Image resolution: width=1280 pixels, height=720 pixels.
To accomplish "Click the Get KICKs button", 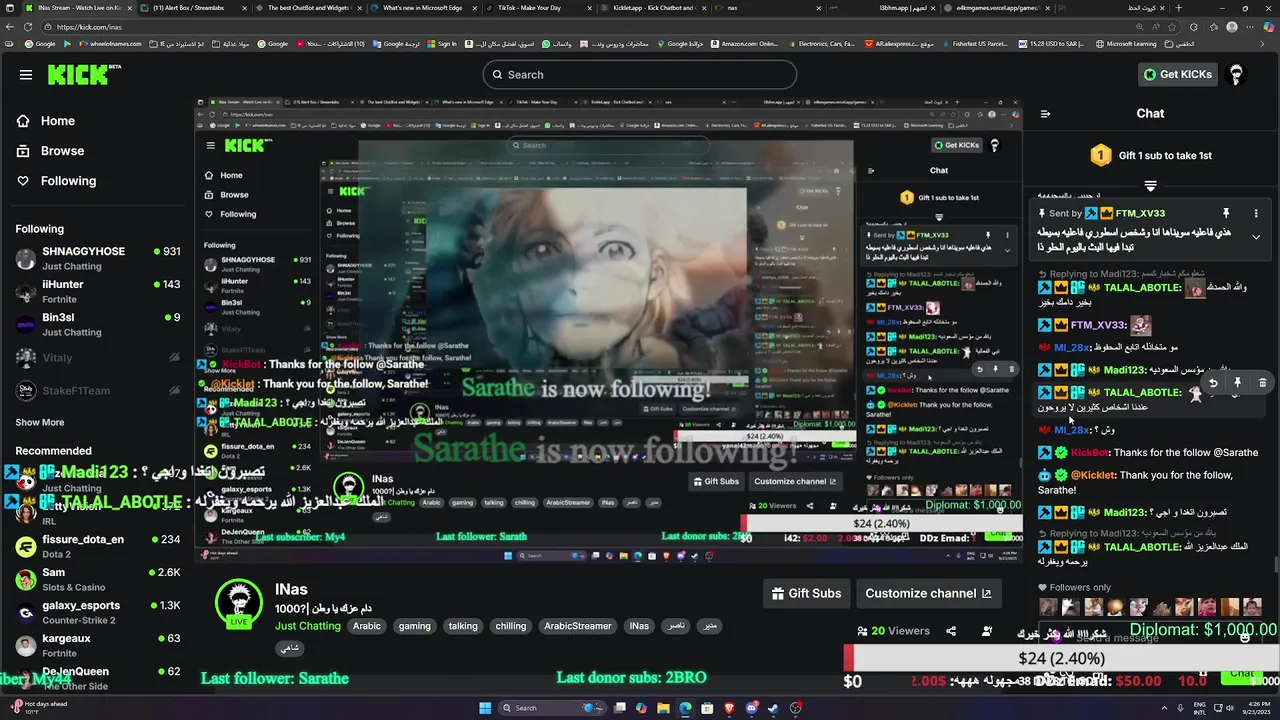I will pos(1178,74).
